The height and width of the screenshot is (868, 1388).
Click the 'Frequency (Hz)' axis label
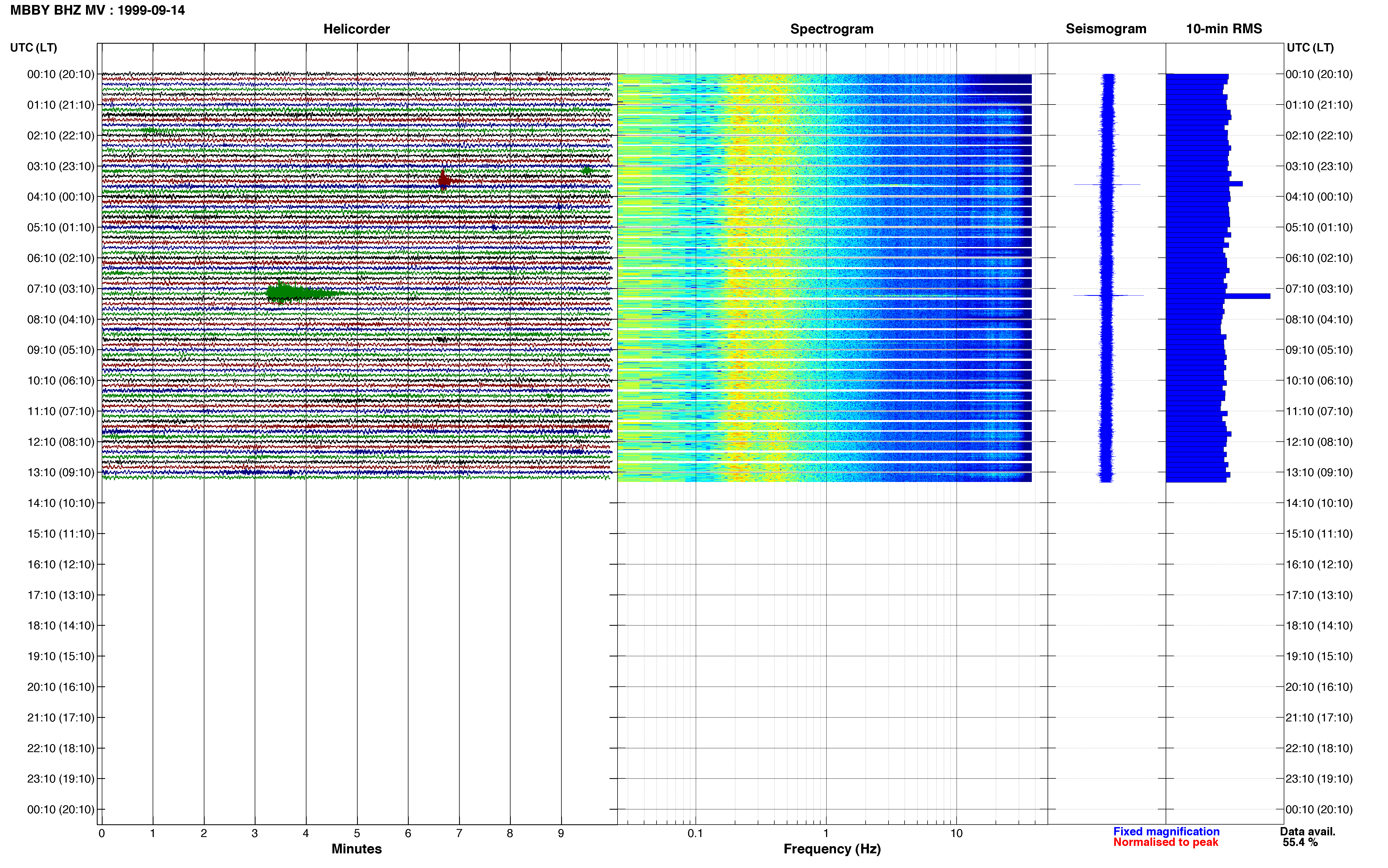(832, 849)
